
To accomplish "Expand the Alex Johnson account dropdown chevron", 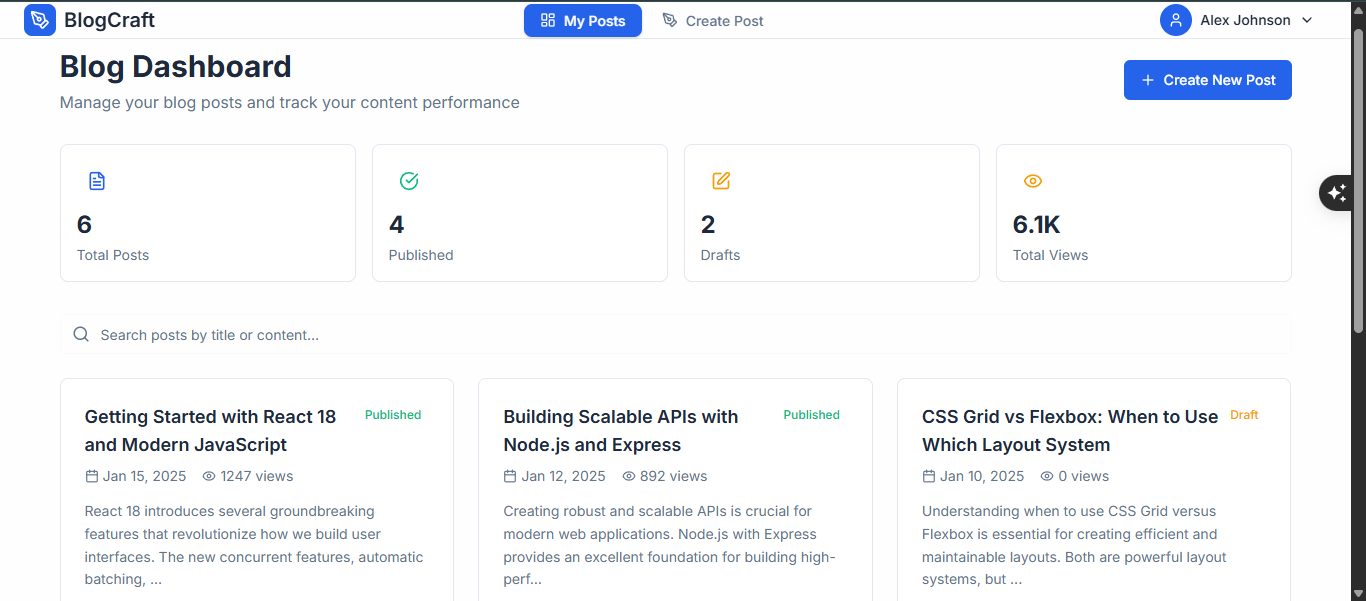I will coord(1307,20).
